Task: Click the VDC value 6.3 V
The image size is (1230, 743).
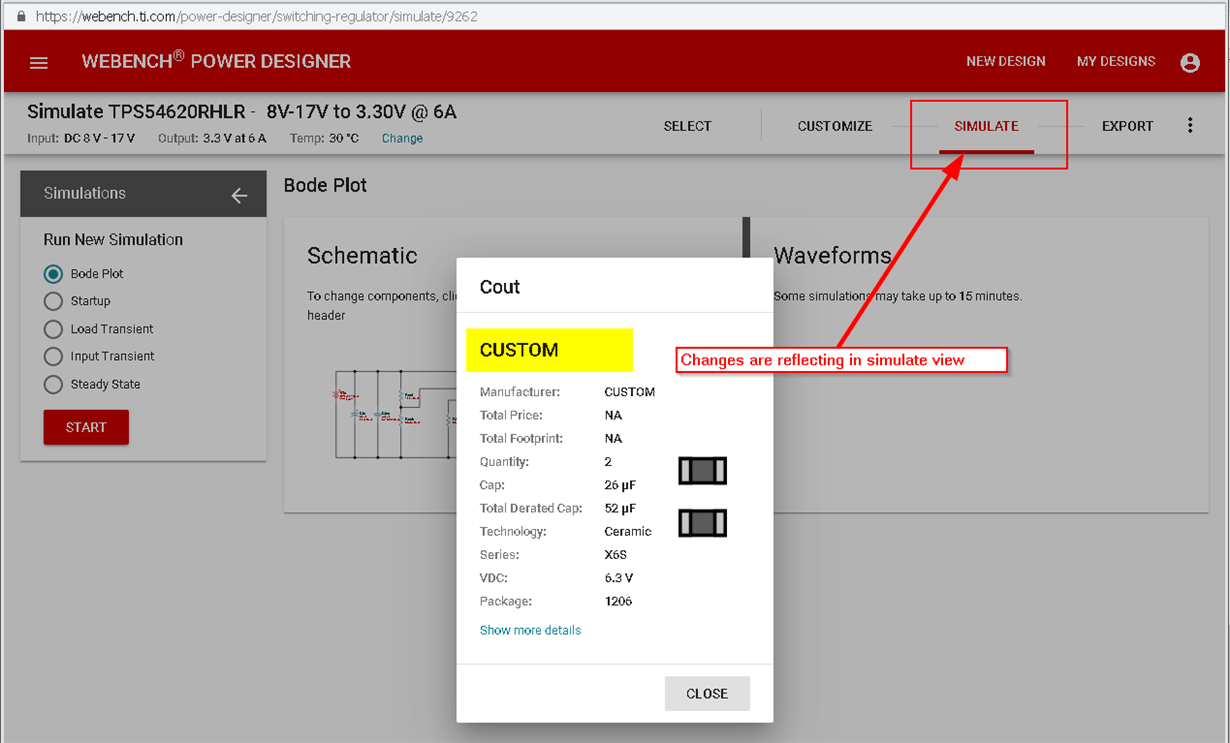Action: click(x=619, y=578)
